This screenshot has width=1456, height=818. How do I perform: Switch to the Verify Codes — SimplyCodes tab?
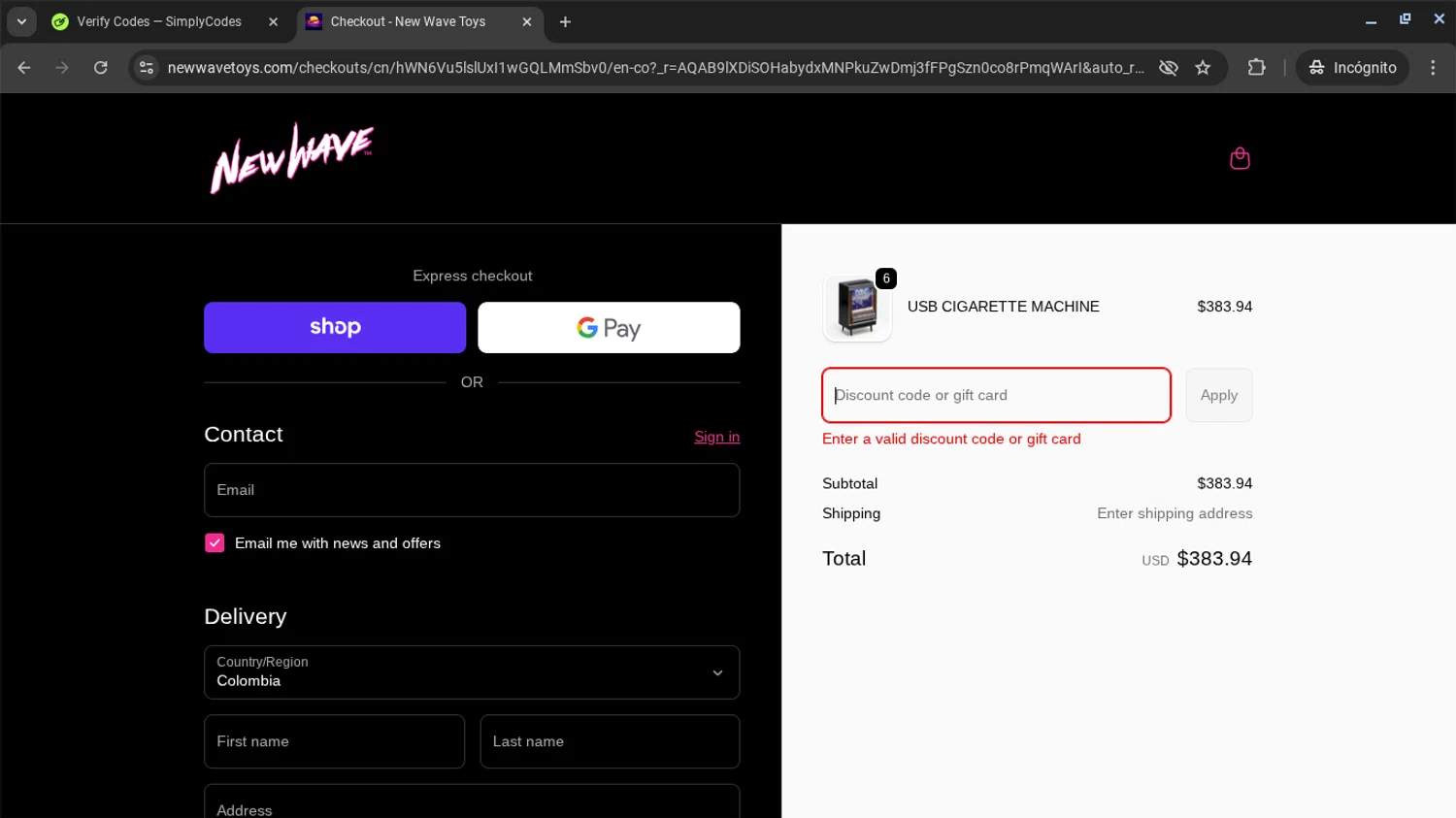click(159, 21)
